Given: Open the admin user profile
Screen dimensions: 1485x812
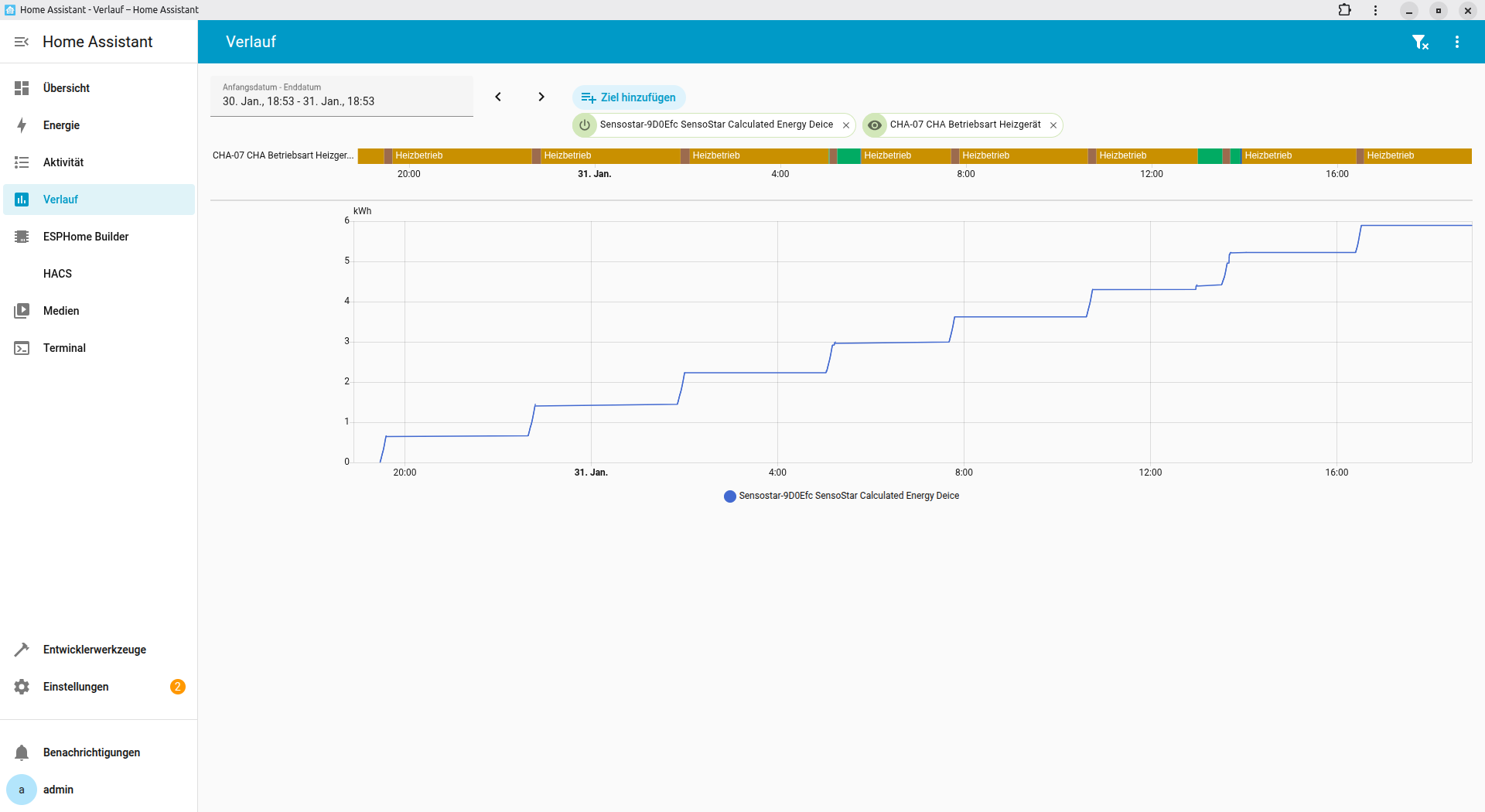Looking at the screenshot, I should (x=58, y=790).
